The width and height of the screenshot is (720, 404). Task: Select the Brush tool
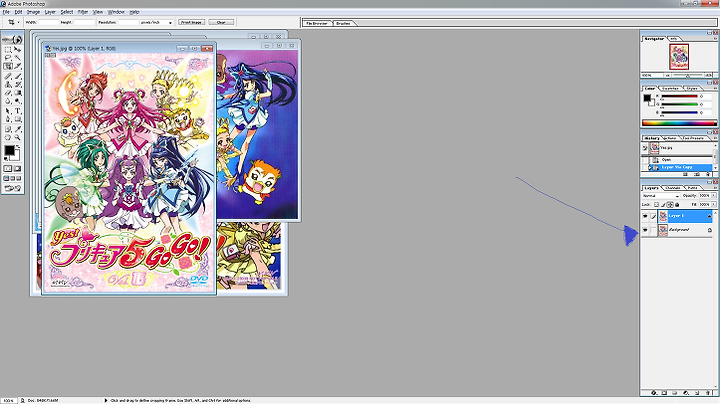(18, 76)
